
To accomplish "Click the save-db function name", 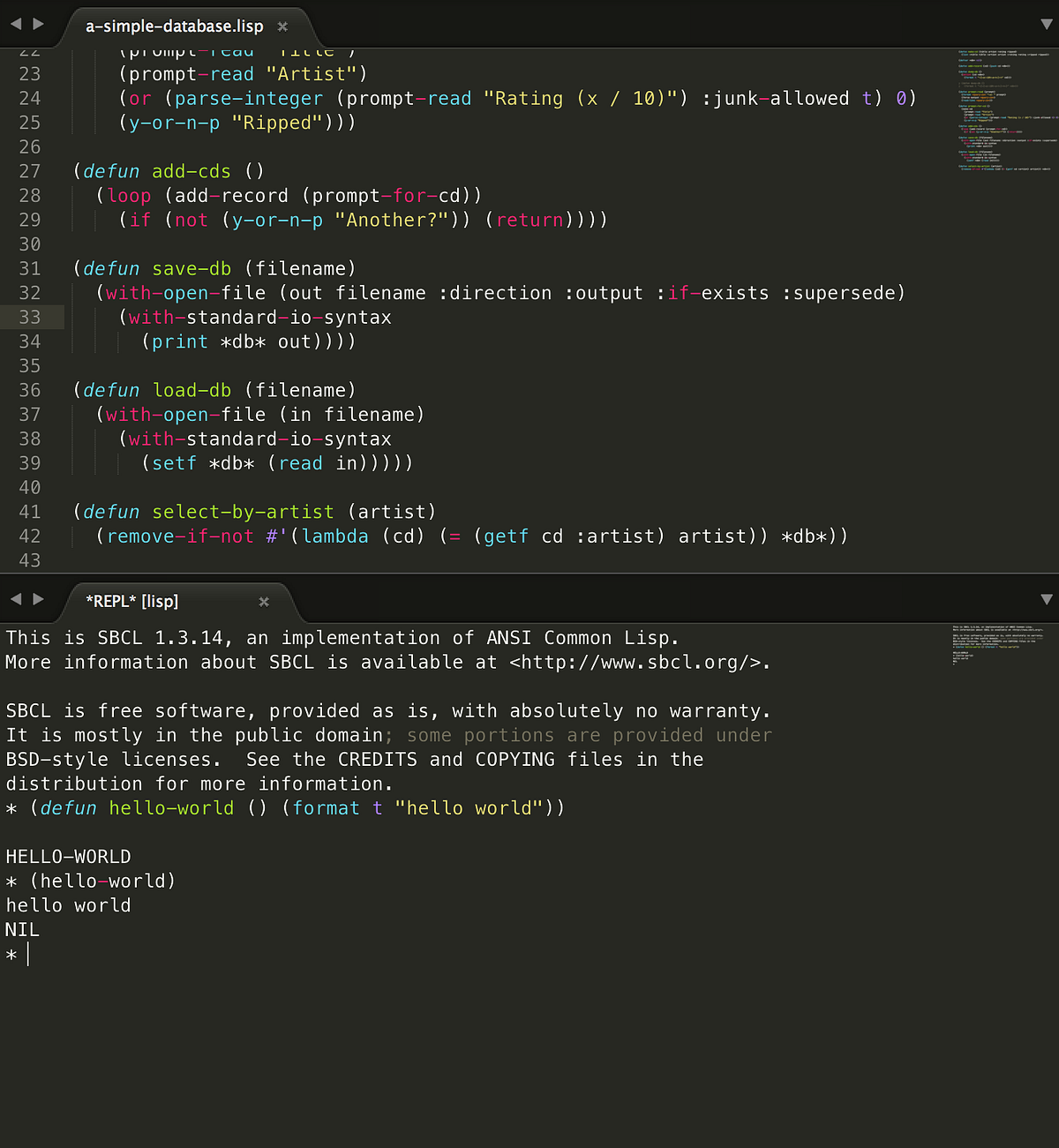I will pos(191,268).
